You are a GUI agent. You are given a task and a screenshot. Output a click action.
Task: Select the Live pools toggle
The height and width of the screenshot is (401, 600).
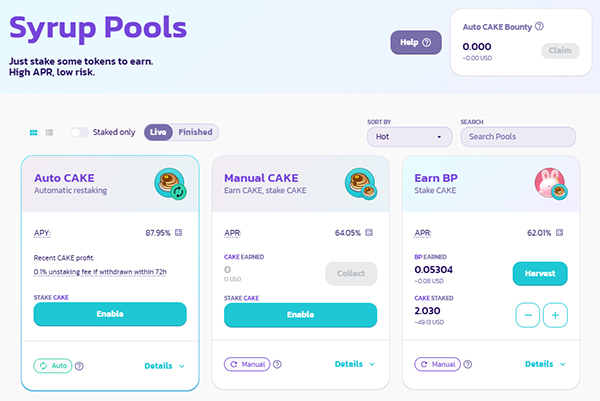(x=158, y=132)
